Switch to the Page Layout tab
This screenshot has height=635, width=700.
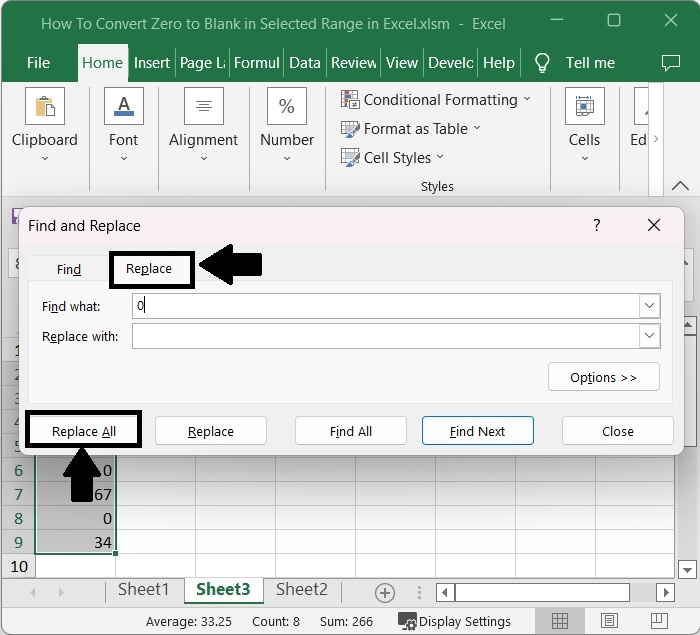pos(202,63)
